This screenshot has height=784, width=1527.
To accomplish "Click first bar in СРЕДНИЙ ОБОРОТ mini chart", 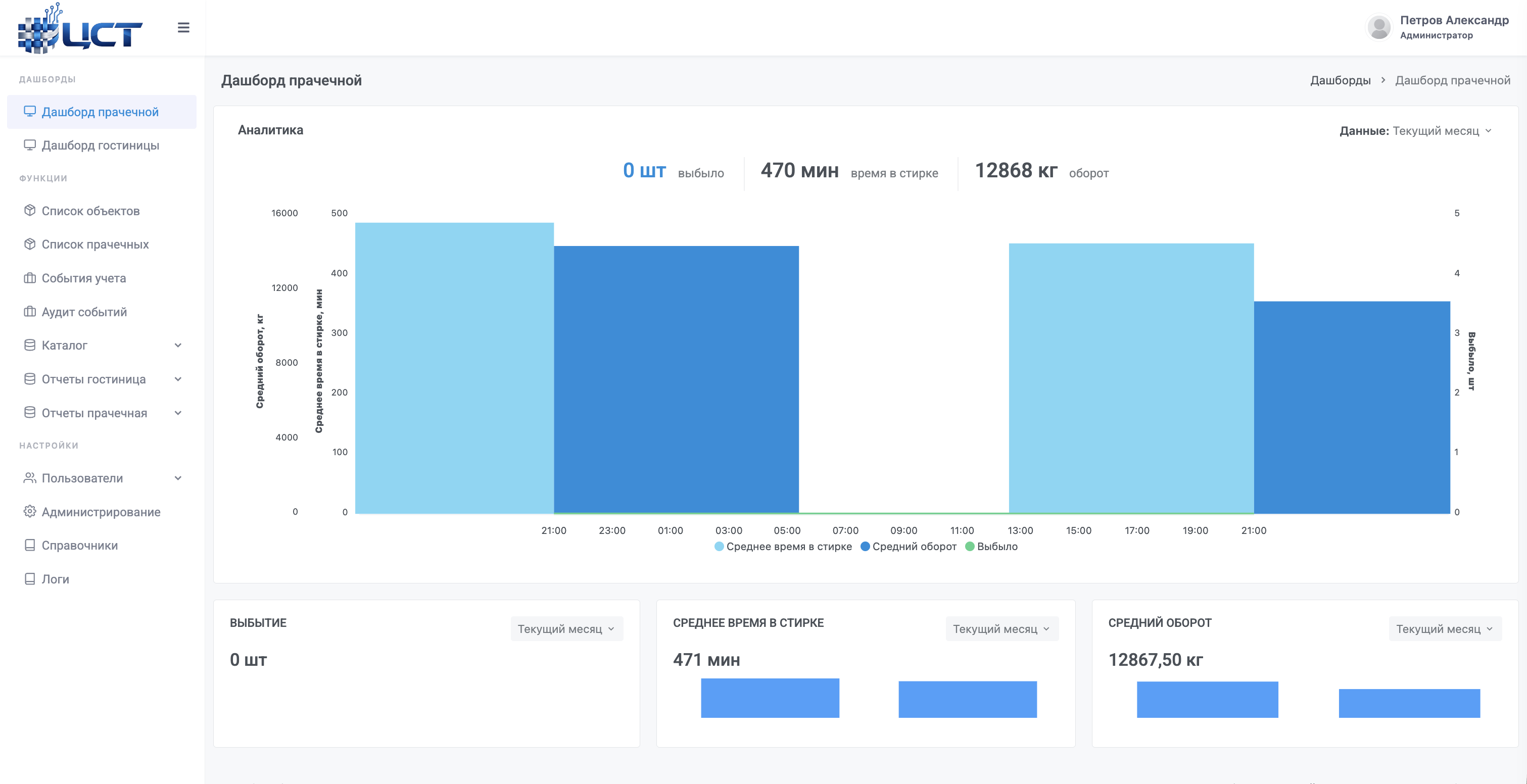I will point(1207,699).
